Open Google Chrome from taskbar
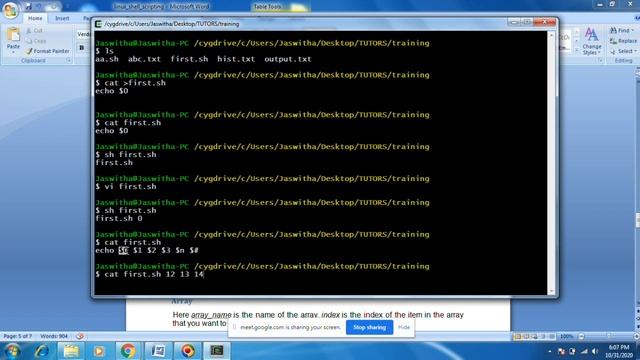640x360 pixels. [128, 351]
